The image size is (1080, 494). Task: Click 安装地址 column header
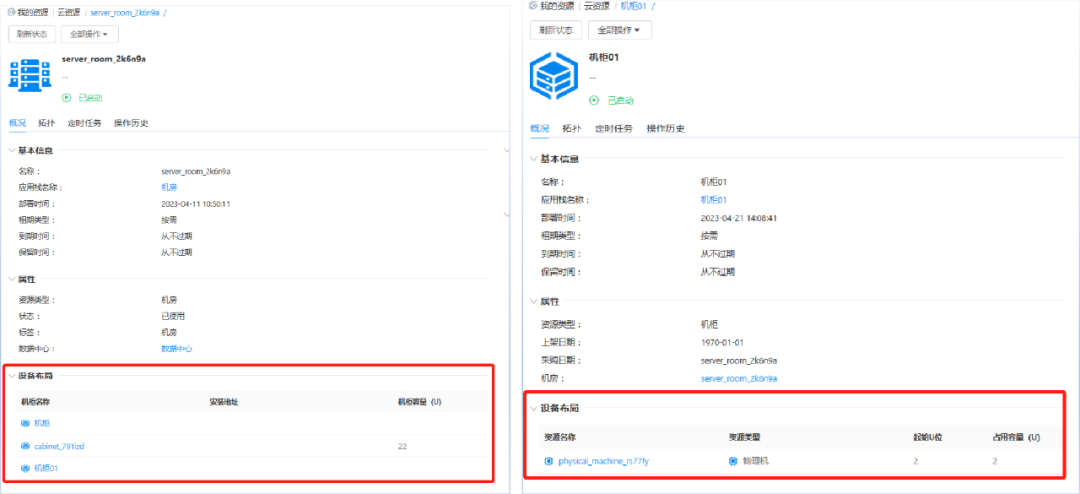224,401
